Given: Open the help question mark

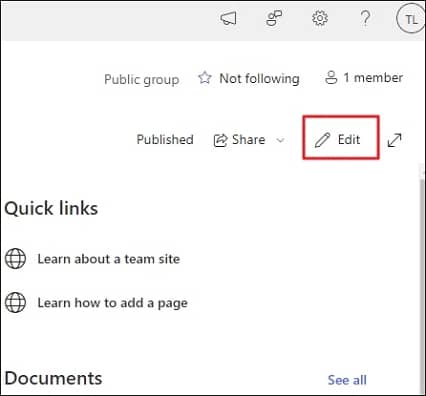Looking at the screenshot, I should pyautogui.click(x=365, y=18).
